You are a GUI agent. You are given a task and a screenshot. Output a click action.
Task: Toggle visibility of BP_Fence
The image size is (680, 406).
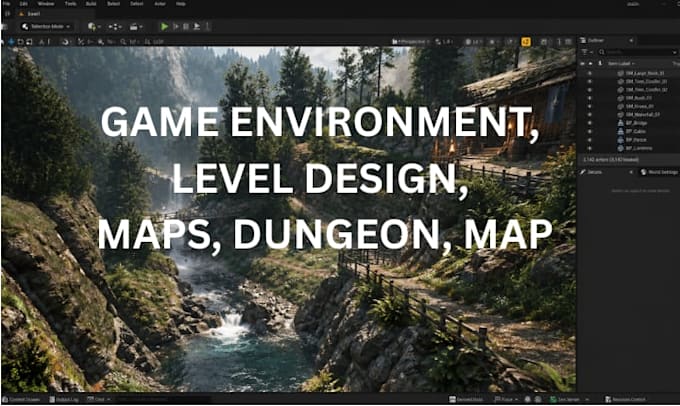[589, 140]
